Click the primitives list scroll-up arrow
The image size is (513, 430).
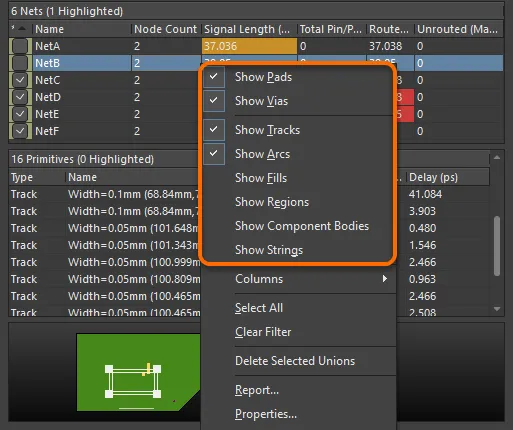[x=497, y=157]
